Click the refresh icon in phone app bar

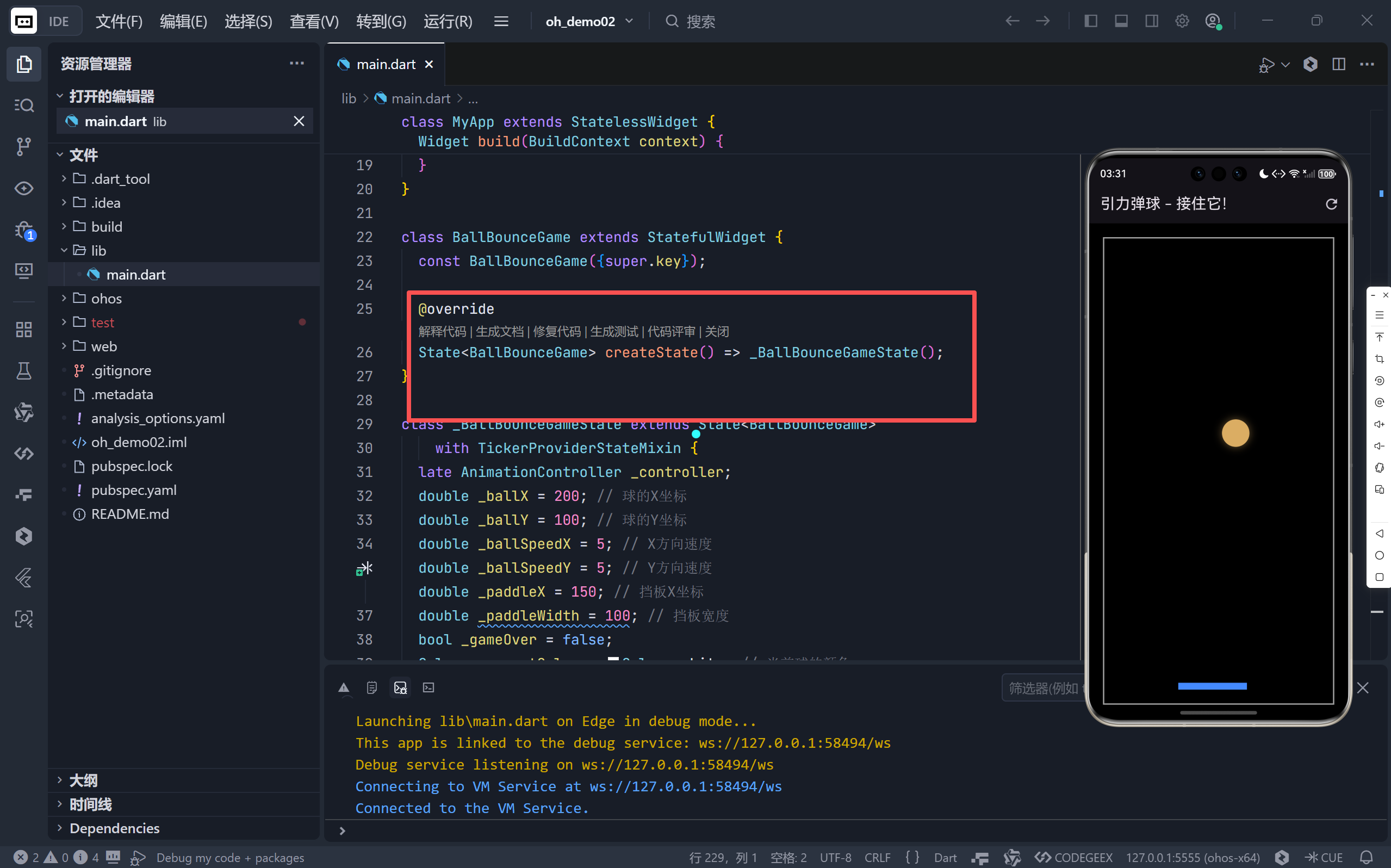(x=1331, y=204)
